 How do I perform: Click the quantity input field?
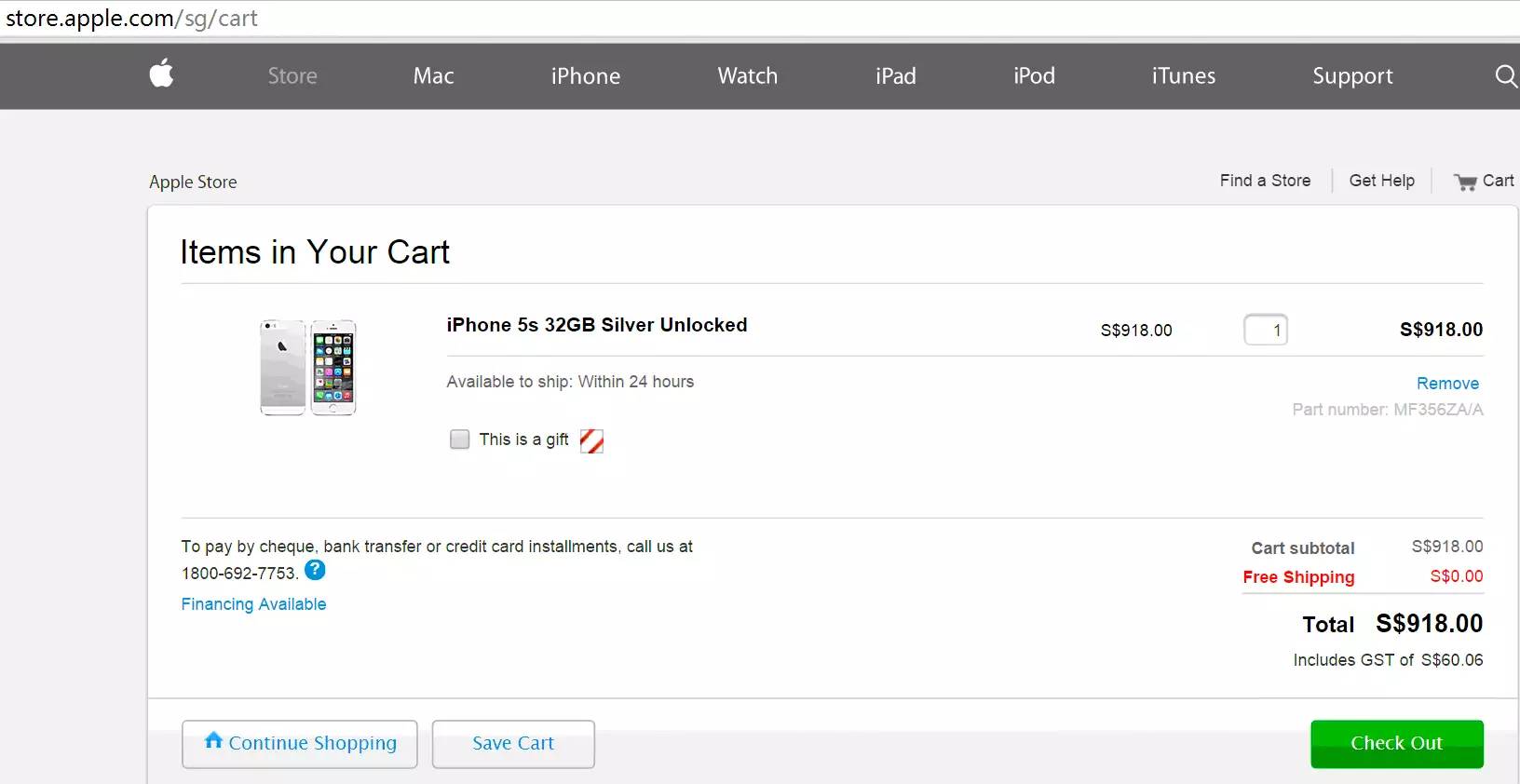pyautogui.click(x=1265, y=330)
